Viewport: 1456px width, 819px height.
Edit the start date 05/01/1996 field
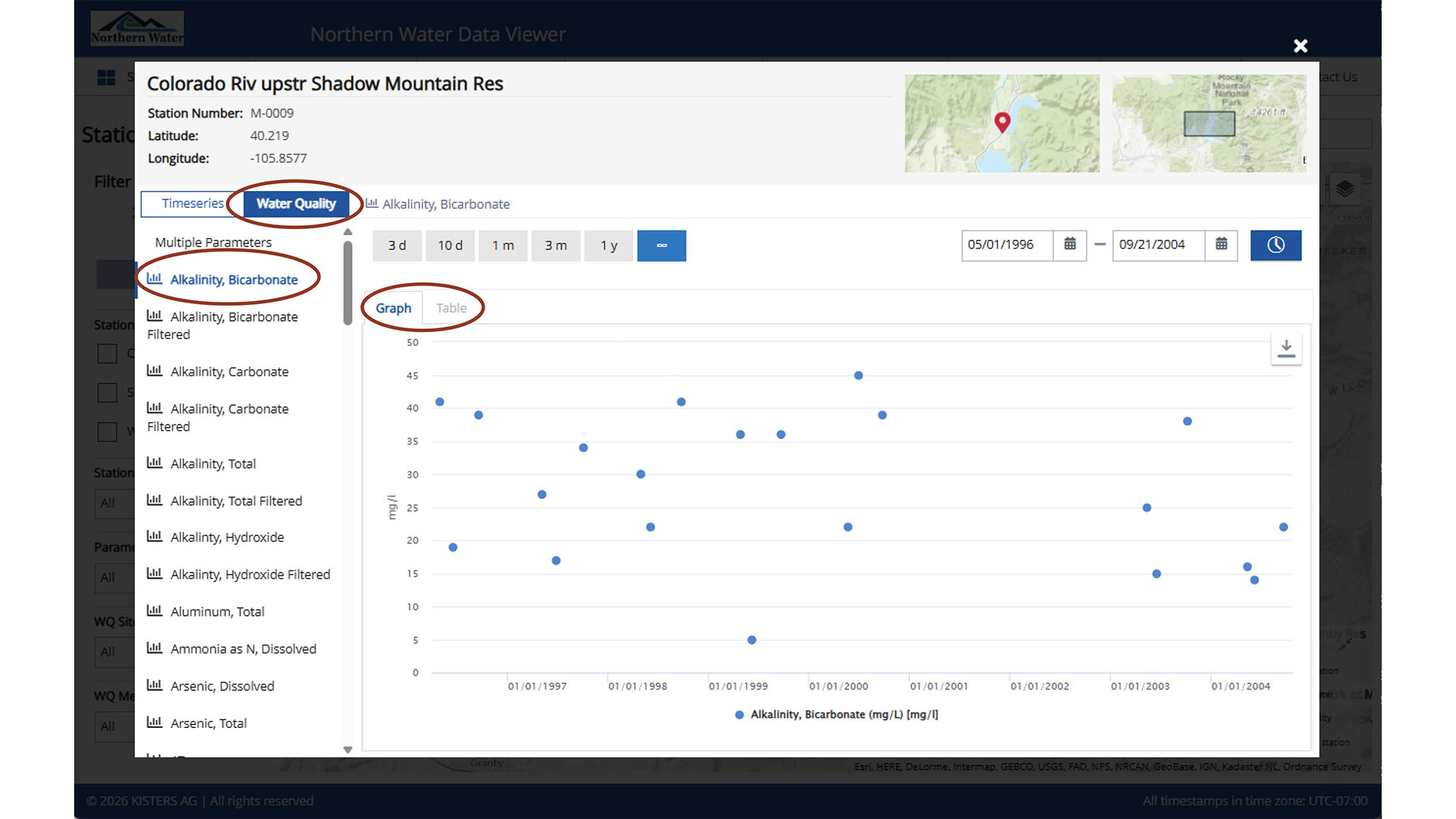1007,245
